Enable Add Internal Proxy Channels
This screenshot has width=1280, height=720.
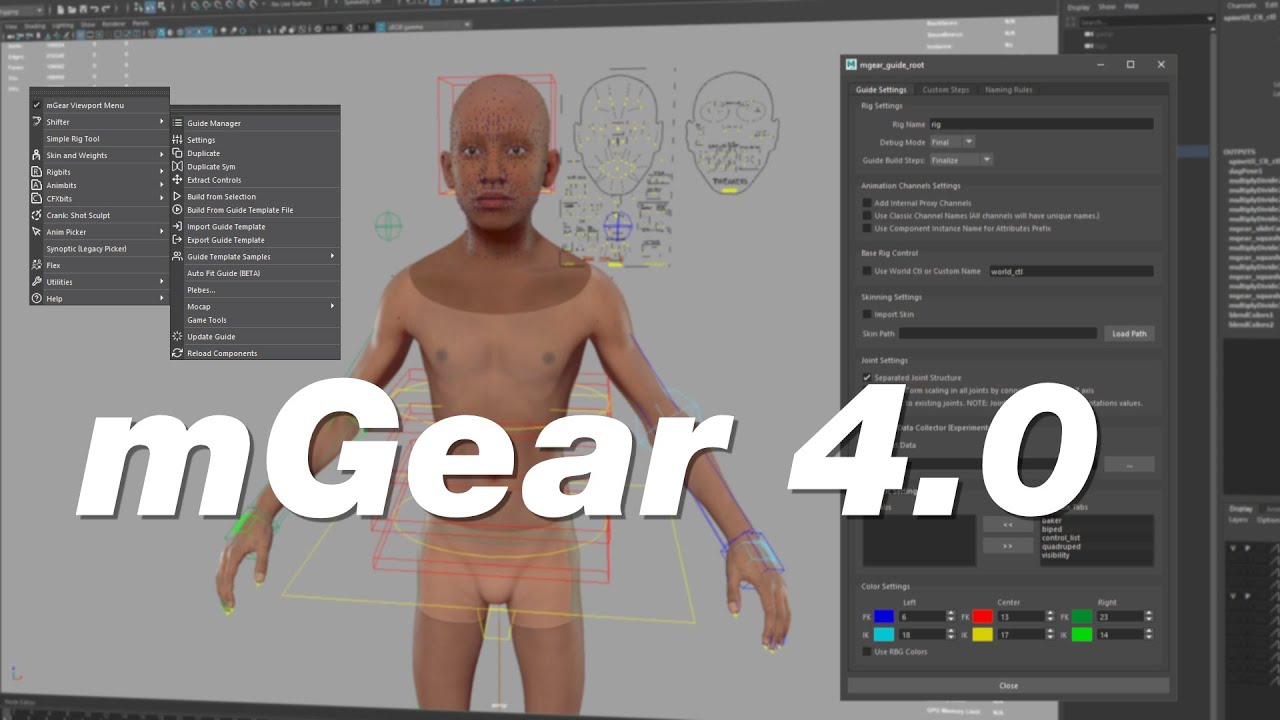867,203
